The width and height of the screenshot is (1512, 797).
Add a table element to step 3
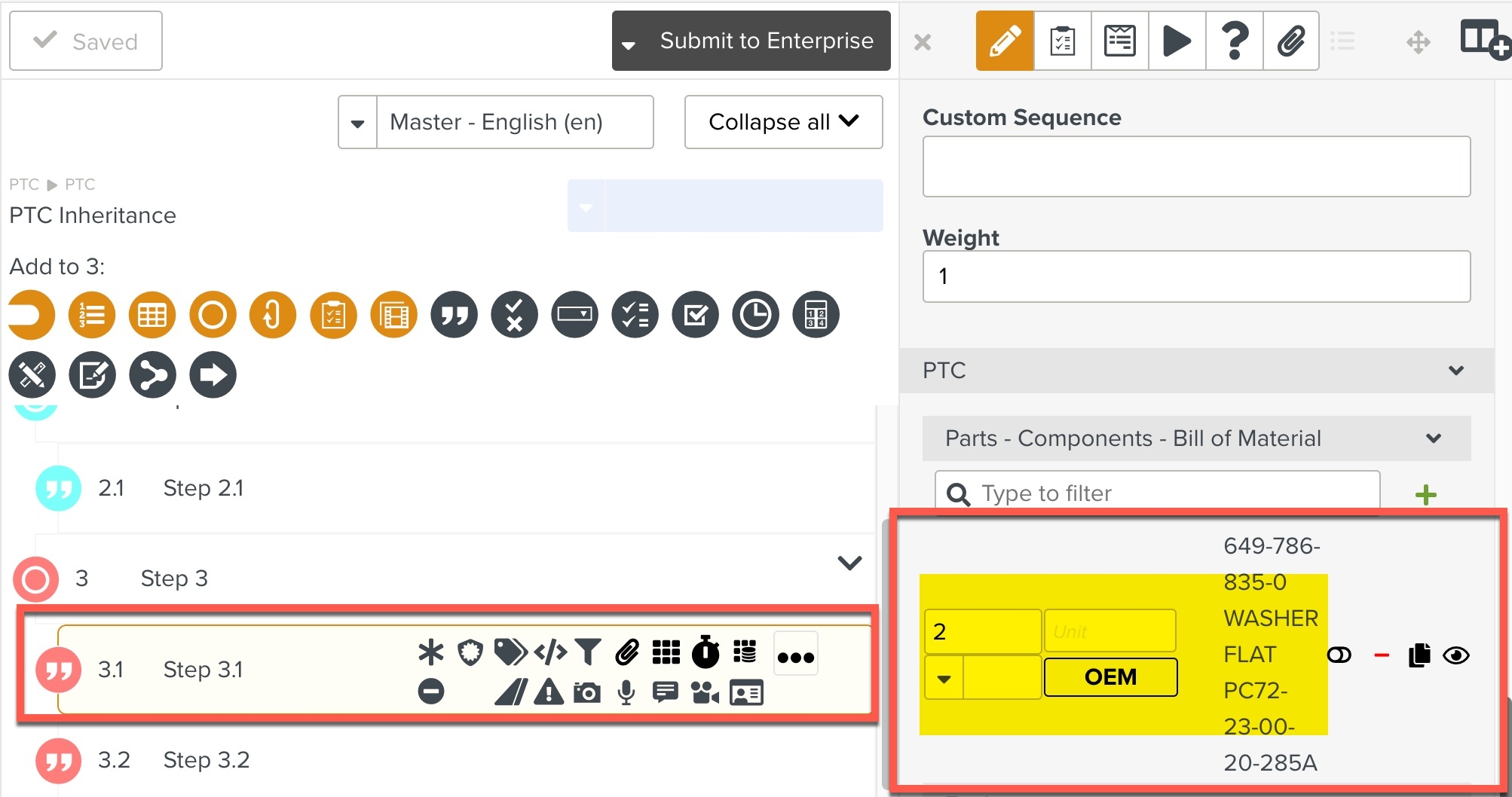(152, 315)
